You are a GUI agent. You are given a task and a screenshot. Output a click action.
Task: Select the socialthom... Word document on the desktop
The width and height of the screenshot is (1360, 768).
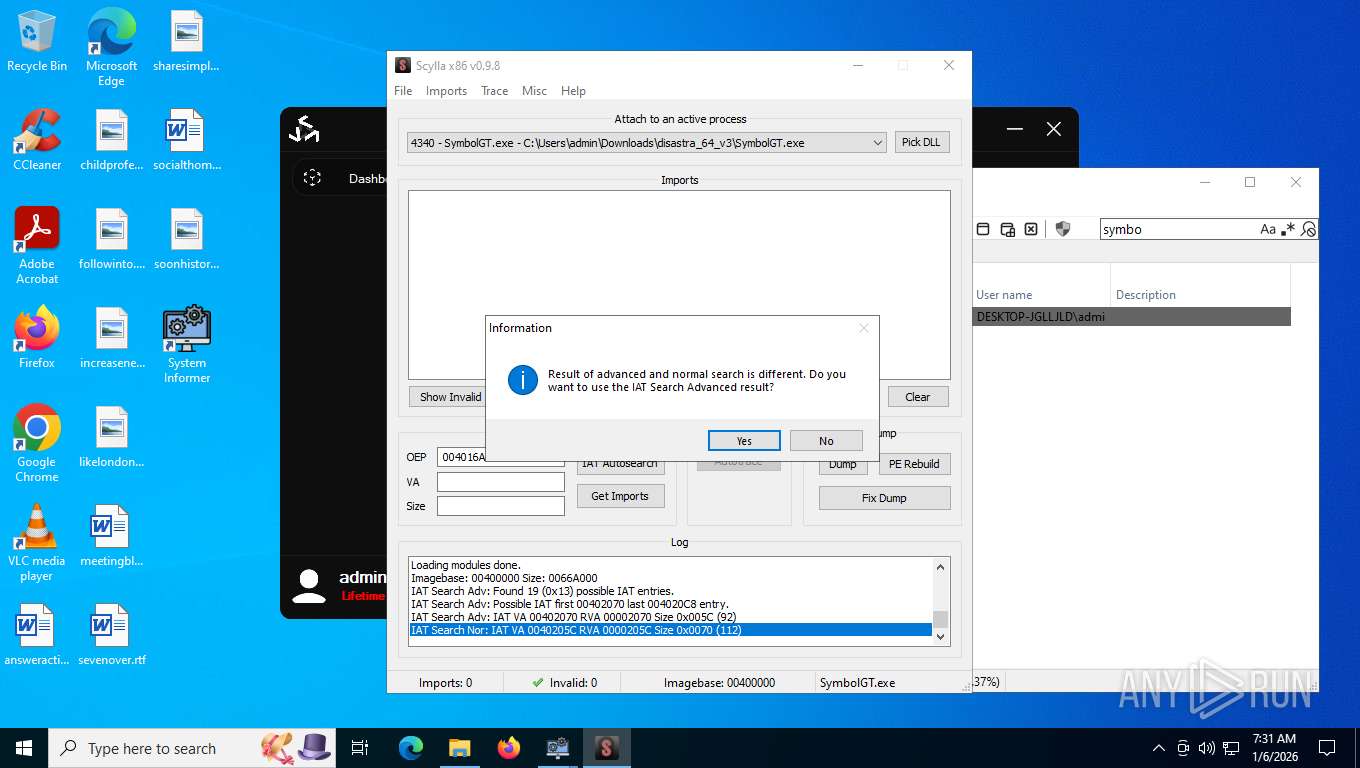187,140
